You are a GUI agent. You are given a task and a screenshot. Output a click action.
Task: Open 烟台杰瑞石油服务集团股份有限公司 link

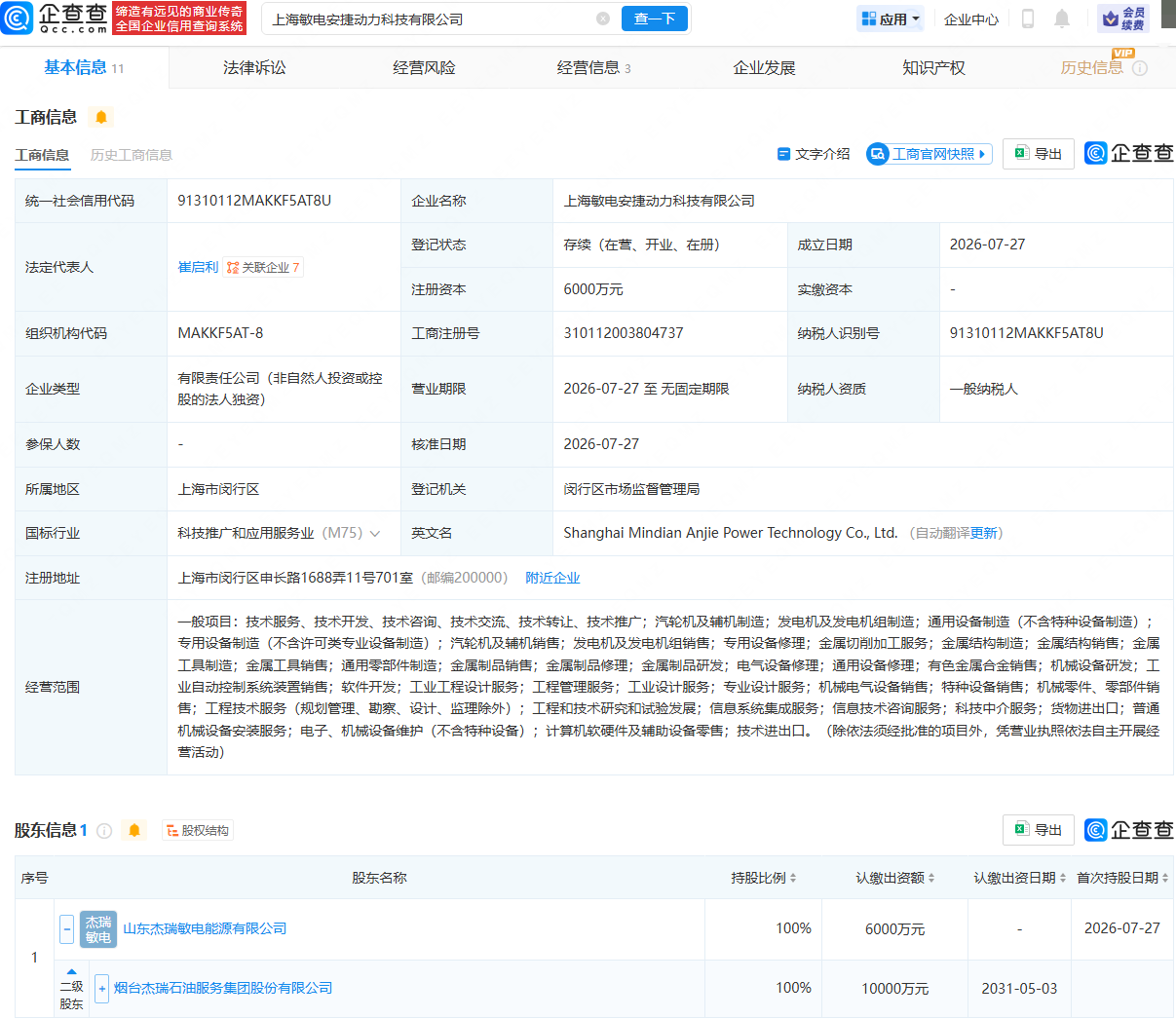point(223,988)
